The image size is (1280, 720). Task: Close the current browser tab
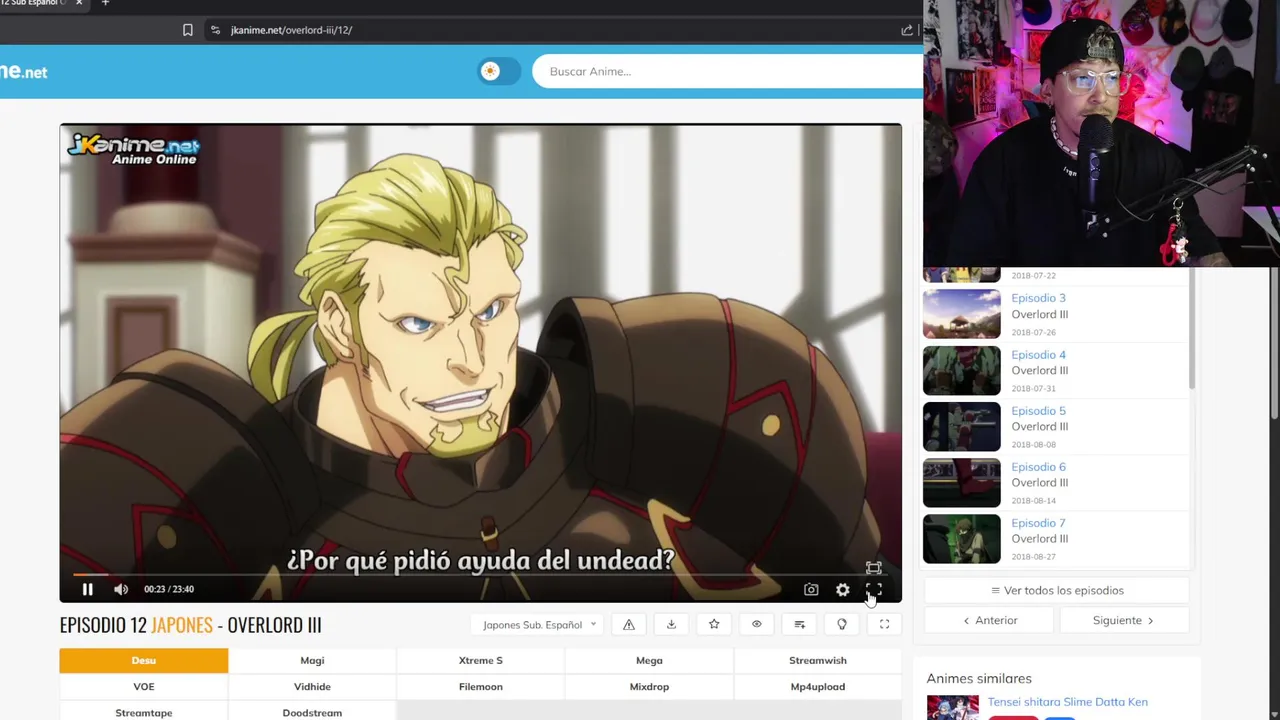point(79,3)
